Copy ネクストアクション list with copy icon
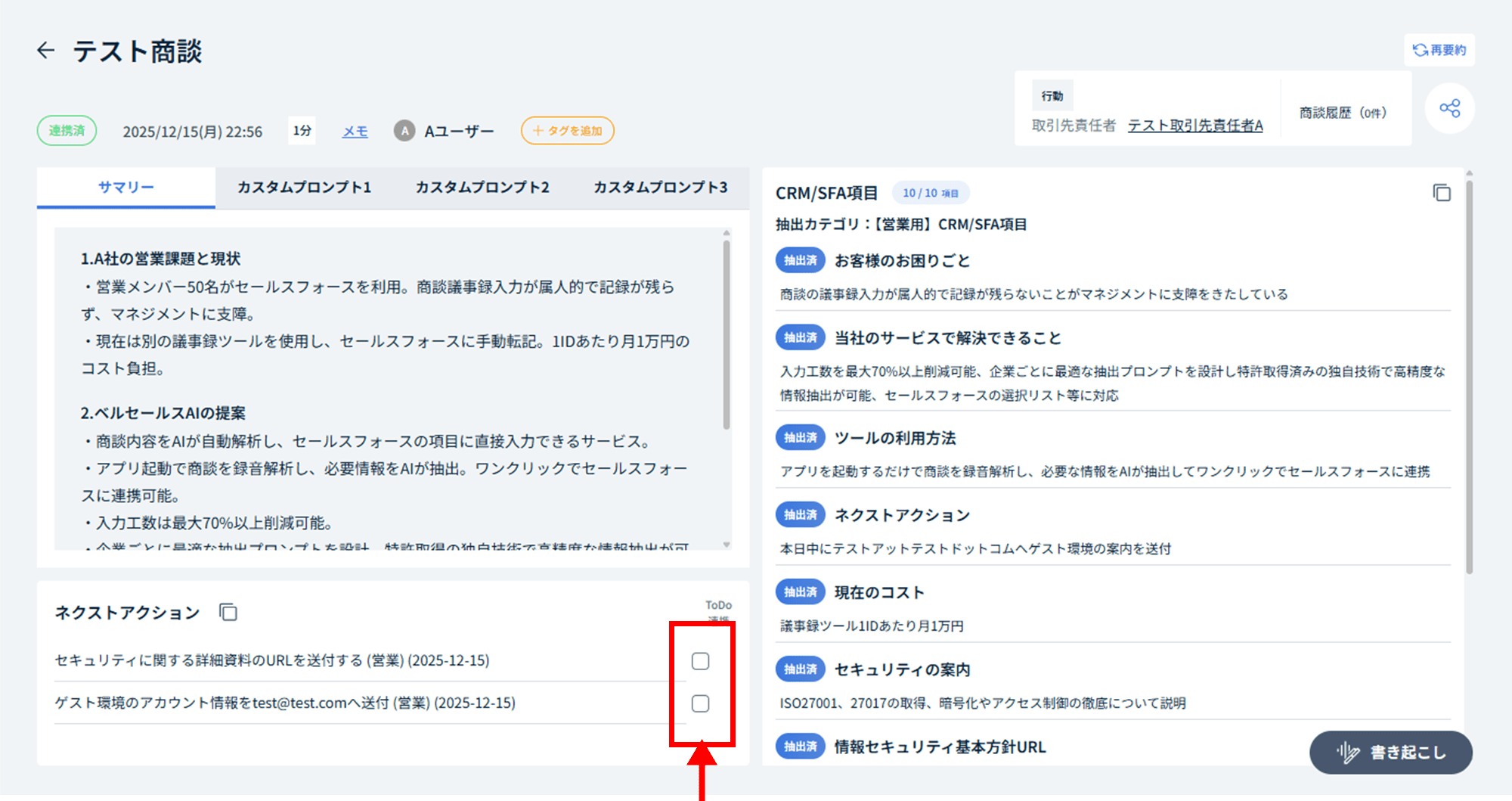 point(228,612)
